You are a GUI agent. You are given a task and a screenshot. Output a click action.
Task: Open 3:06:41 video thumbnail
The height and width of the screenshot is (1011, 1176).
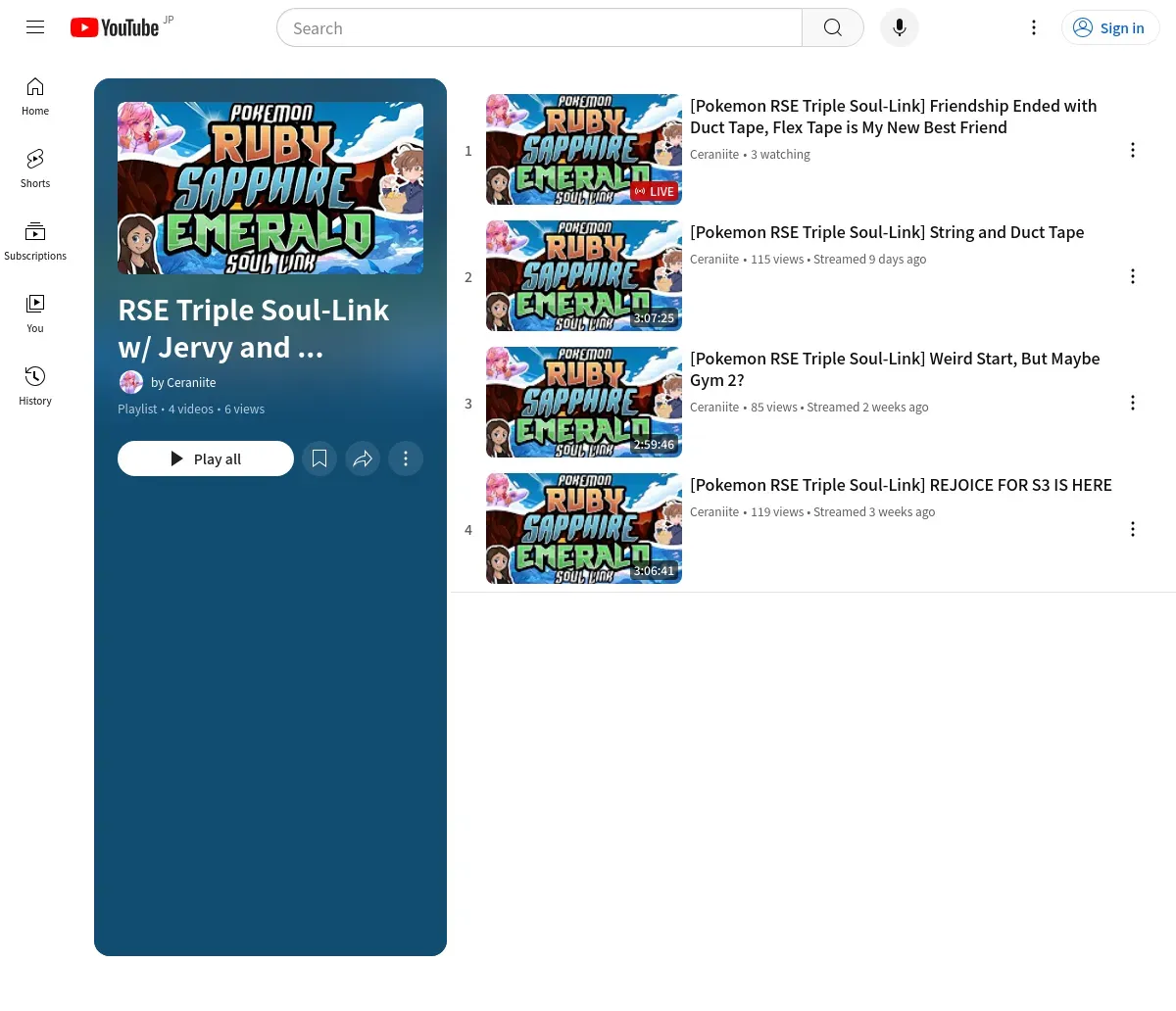coord(584,529)
